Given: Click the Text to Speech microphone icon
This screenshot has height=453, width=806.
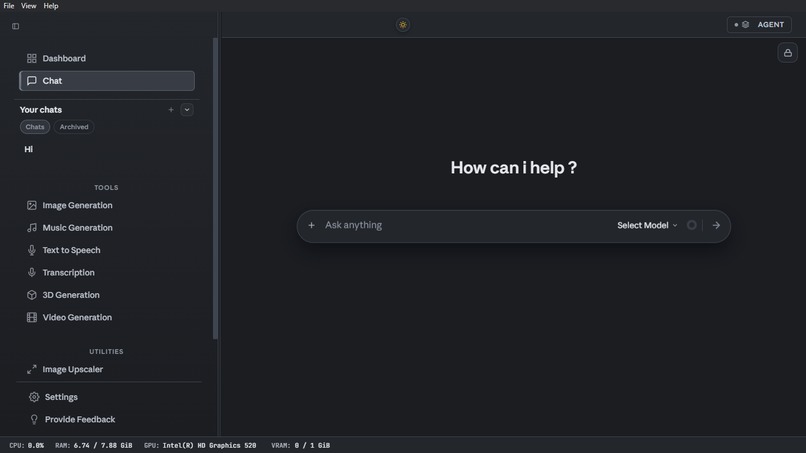Looking at the screenshot, I should pos(32,250).
